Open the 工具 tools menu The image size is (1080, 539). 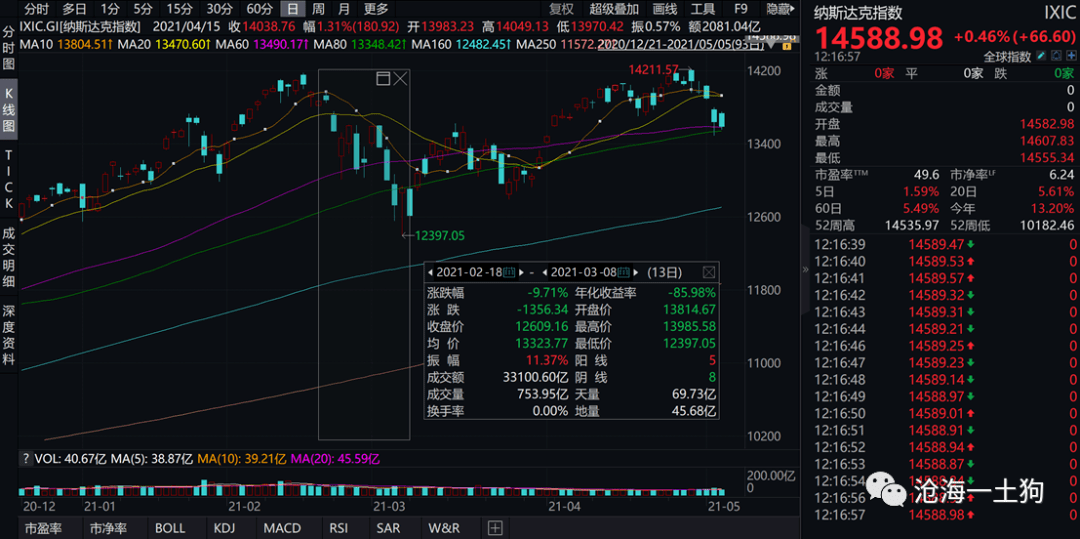click(x=703, y=9)
